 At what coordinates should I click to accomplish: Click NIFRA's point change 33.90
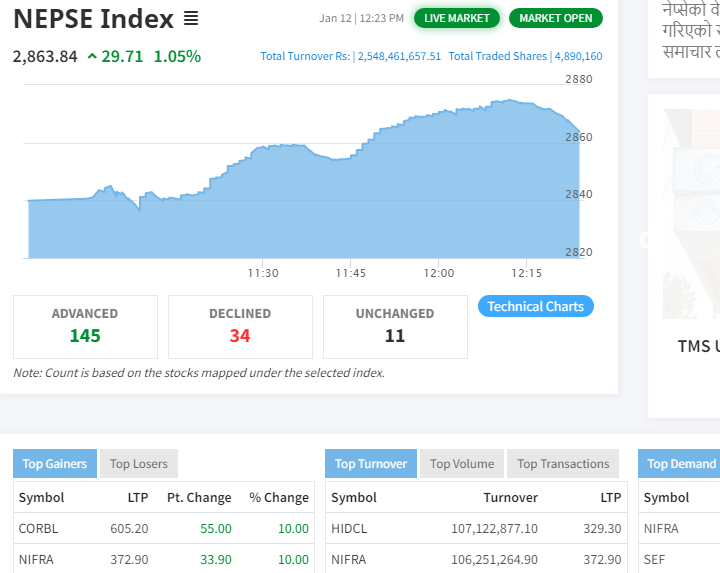tap(216, 560)
